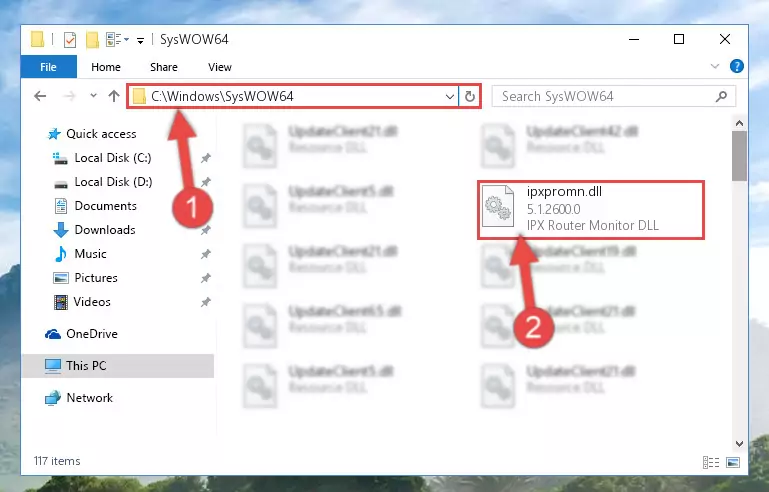Click the Network icon in sidebar
769x492 pixels.
pos(53,398)
